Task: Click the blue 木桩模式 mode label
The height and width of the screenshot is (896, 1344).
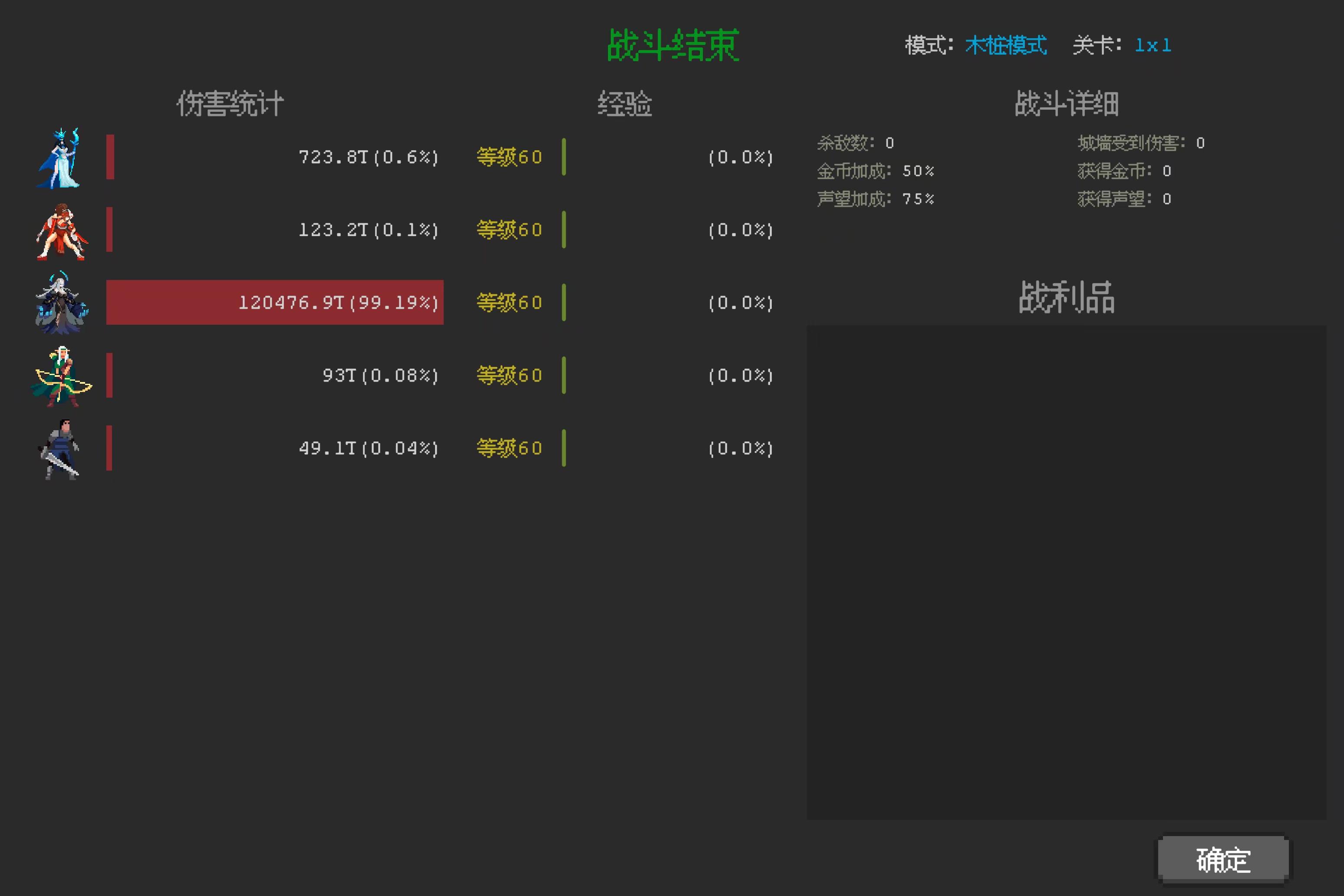Action: tap(1006, 46)
